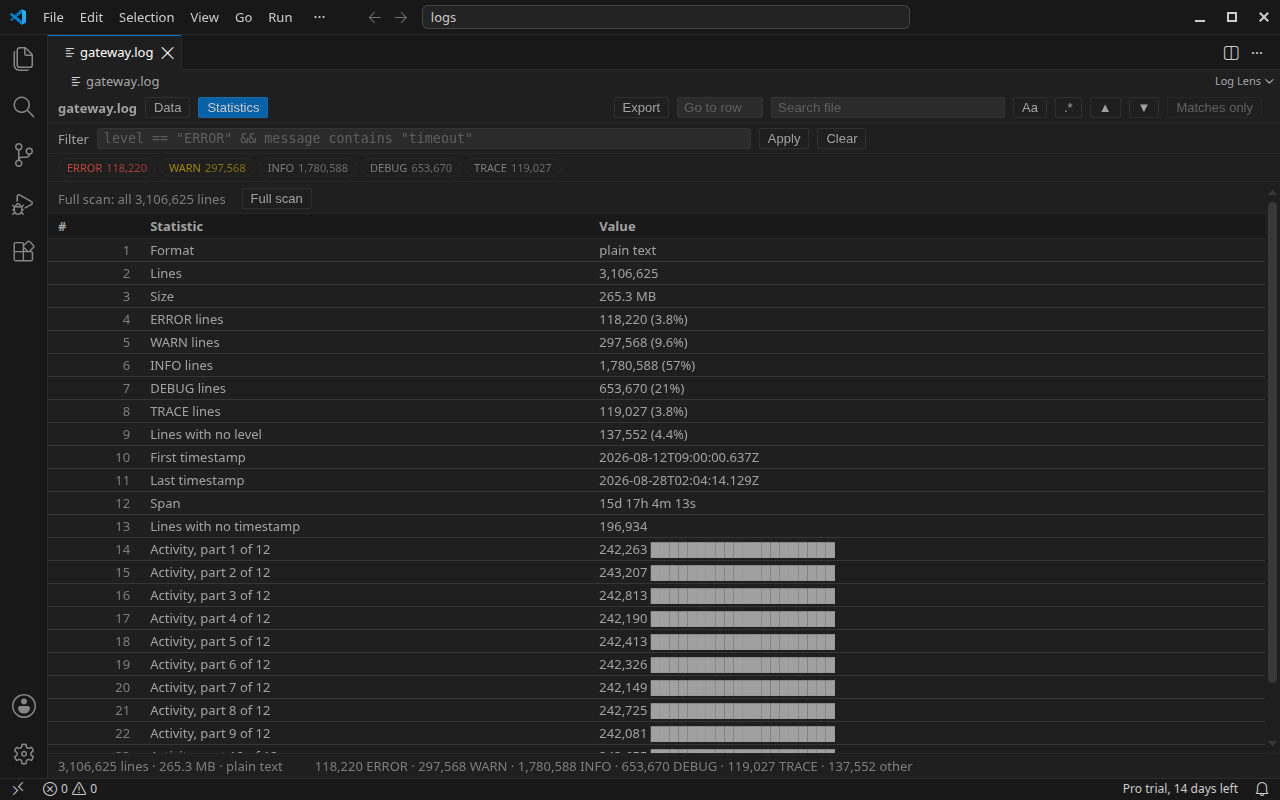Click the Activity part 1 of 12 bar
Viewport: 1280px width, 800px height.
(743, 549)
